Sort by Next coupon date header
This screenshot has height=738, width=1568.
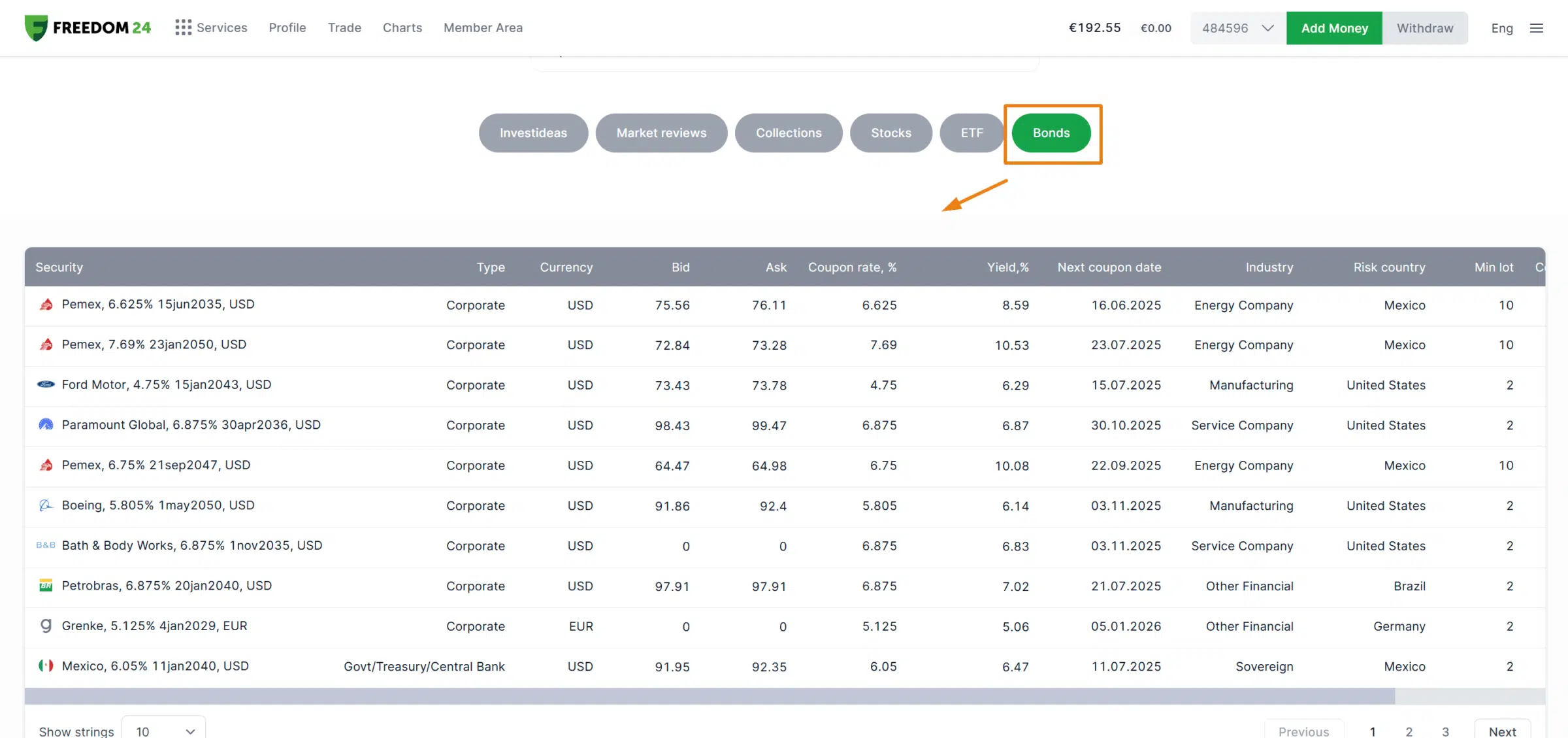point(1109,267)
